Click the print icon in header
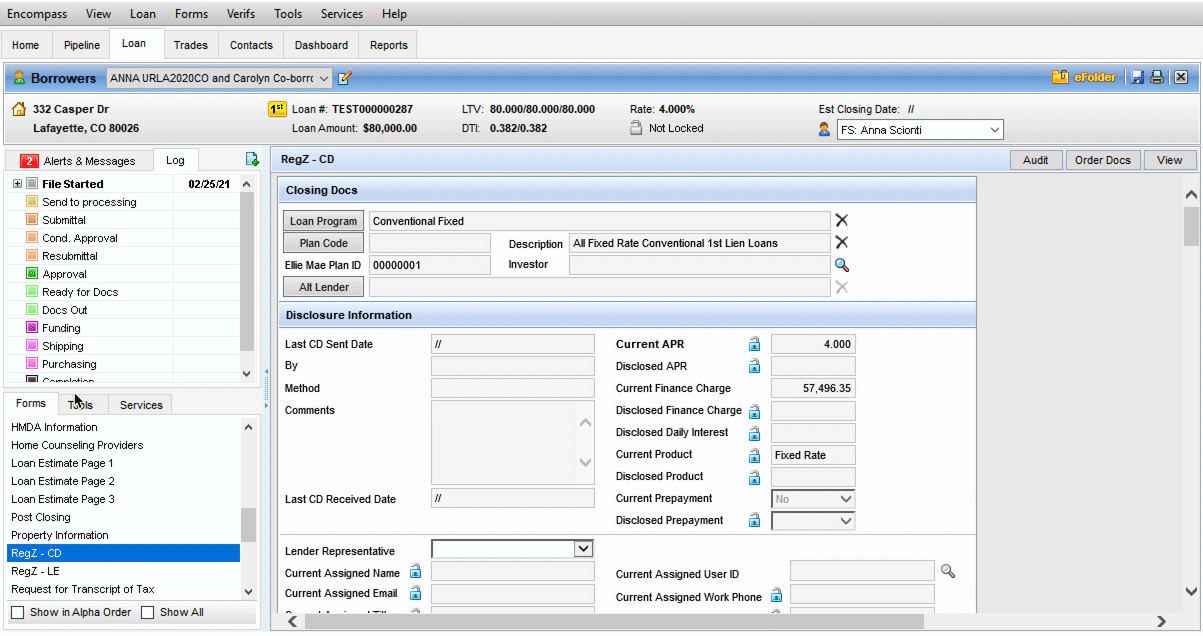This screenshot has width=1203, height=636. click(x=1157, y=77)
